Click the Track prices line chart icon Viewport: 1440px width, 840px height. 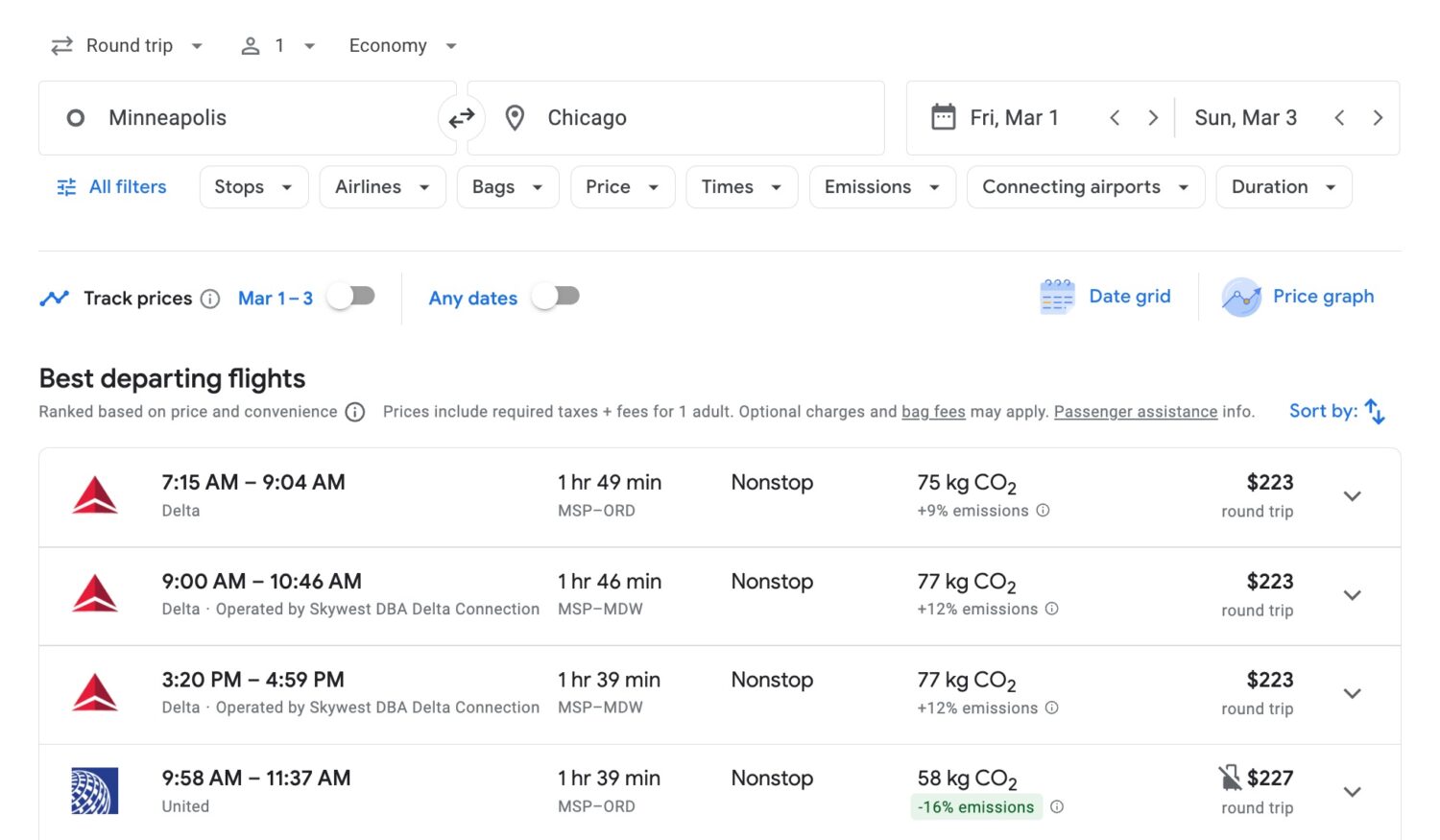[x=55, y=298]
